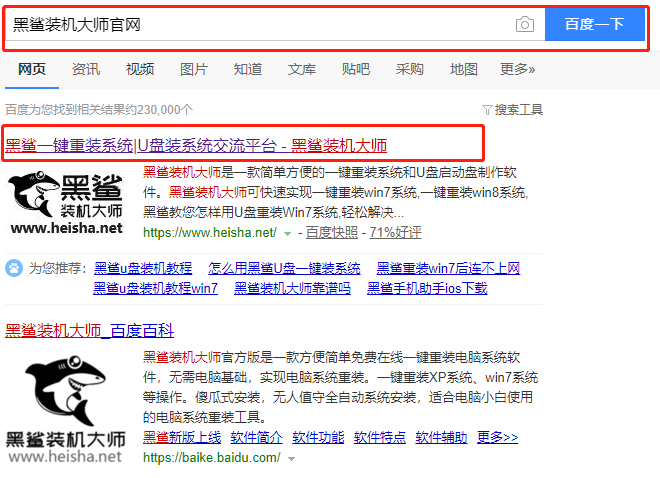Image resolution: width=660 pixels, height=478 pixels.
Task: Expand the 更多» tab menu
Action: (x=517, y=69)
